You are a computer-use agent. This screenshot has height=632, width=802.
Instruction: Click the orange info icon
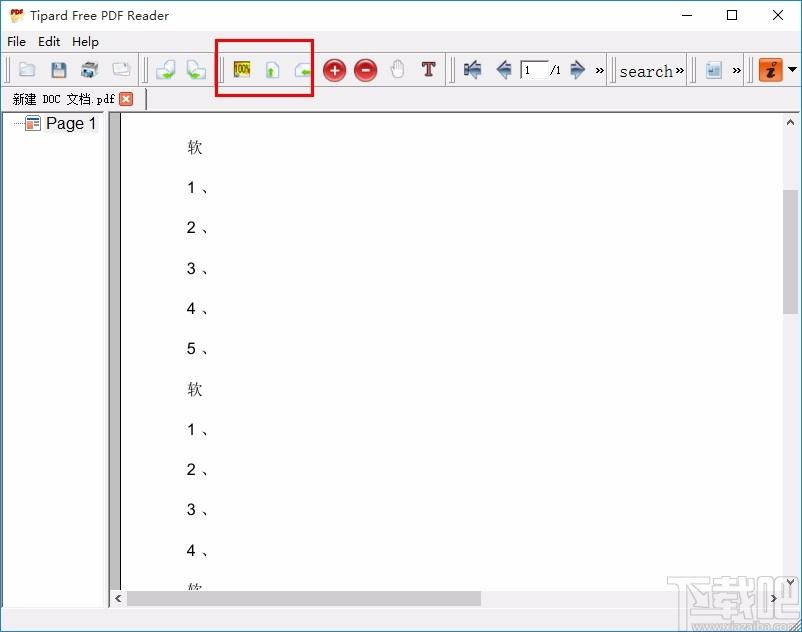pos(771,70)
